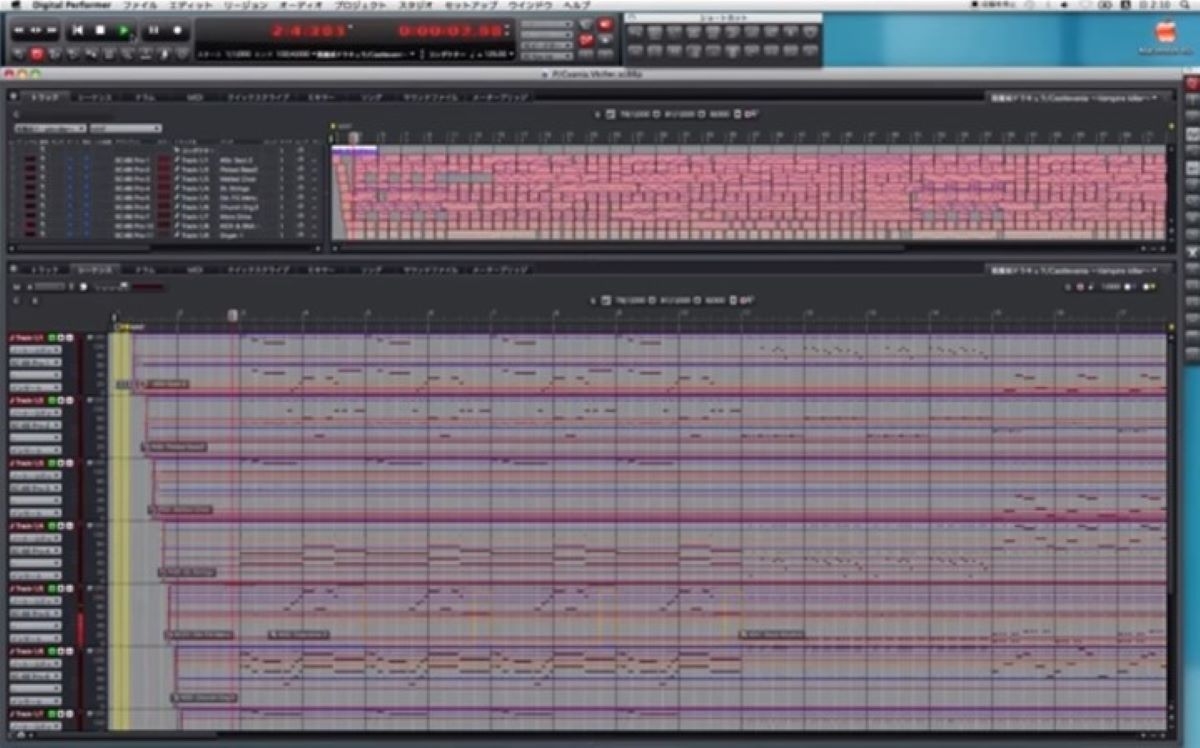Click the Track-1 name label in sequence editor
The height and width of the screenshot is (748, 1200).
tap(27, 338)
